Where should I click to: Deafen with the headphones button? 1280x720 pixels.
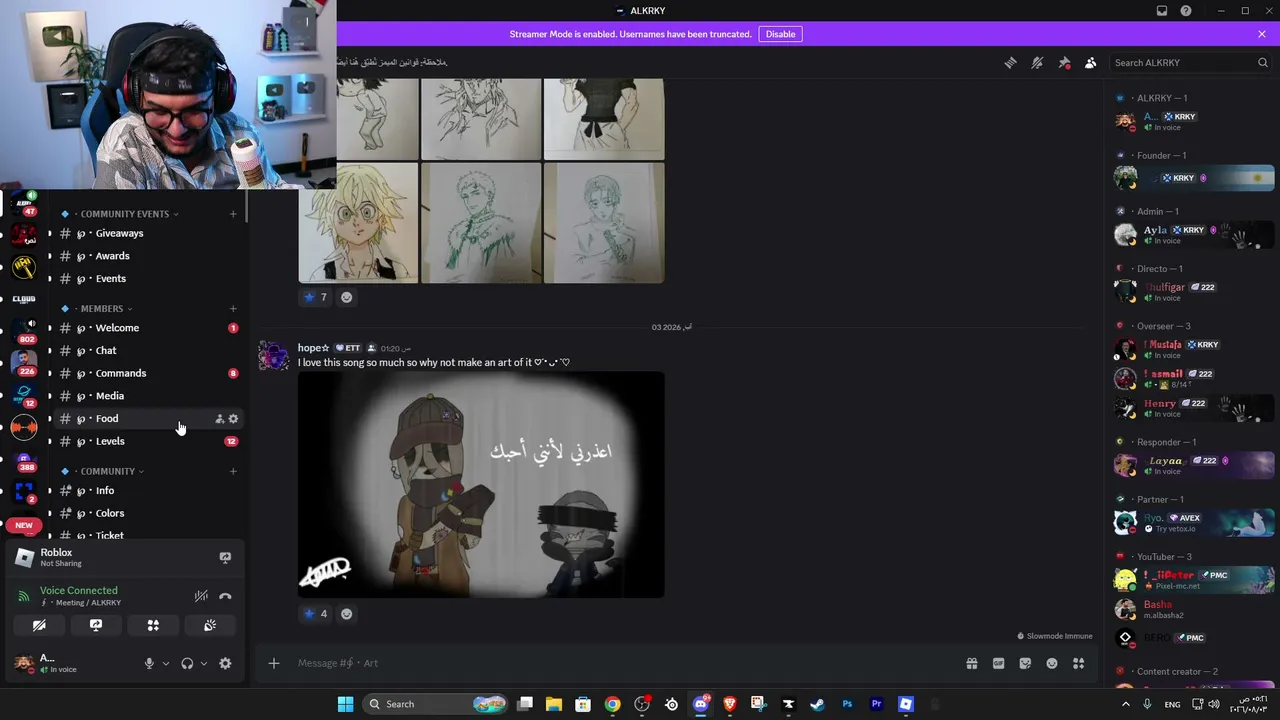click(187, 663)
